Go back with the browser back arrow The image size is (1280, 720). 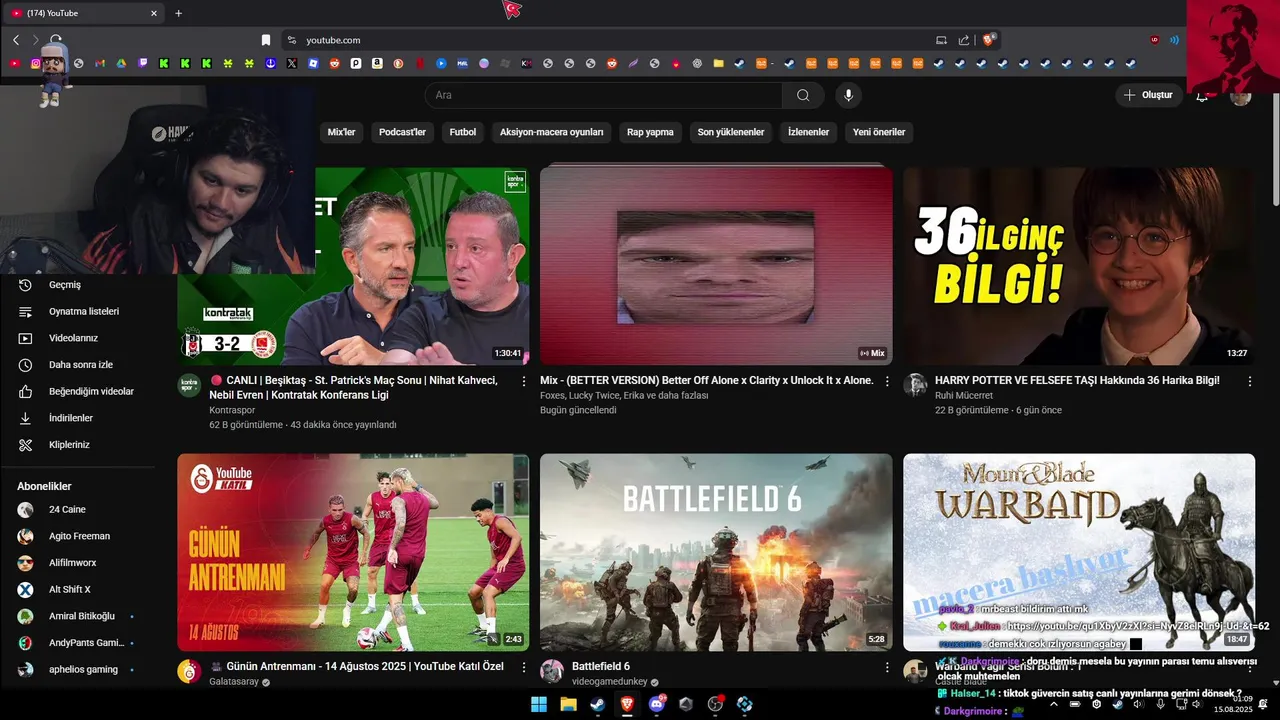[16, 40]
